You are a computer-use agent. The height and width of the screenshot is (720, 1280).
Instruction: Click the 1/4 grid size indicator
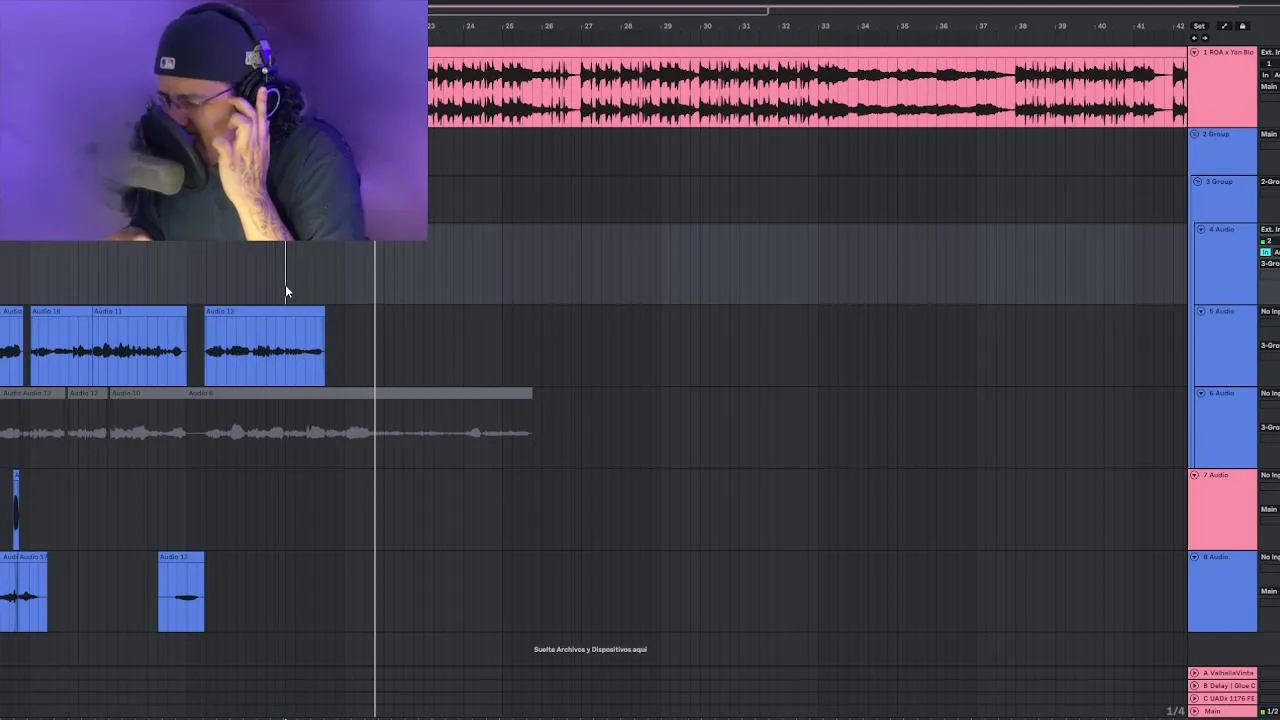[x=1175, y=711]
